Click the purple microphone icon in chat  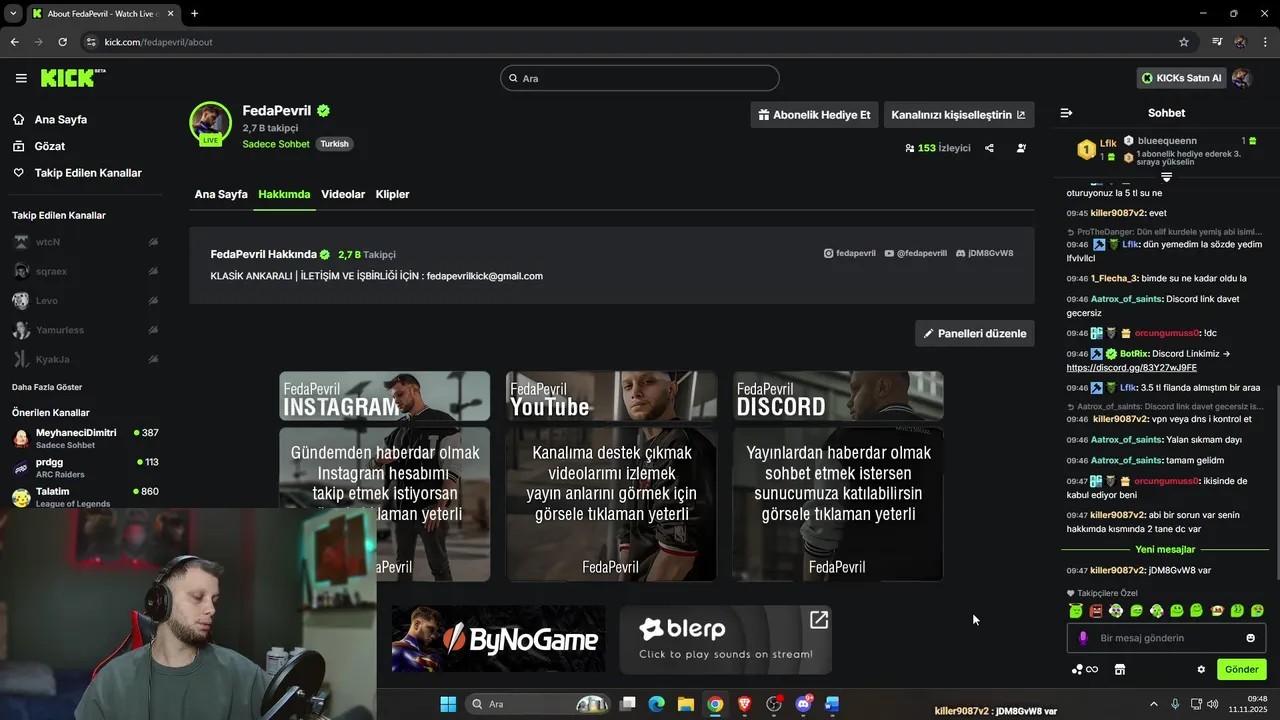[1083, 638]
